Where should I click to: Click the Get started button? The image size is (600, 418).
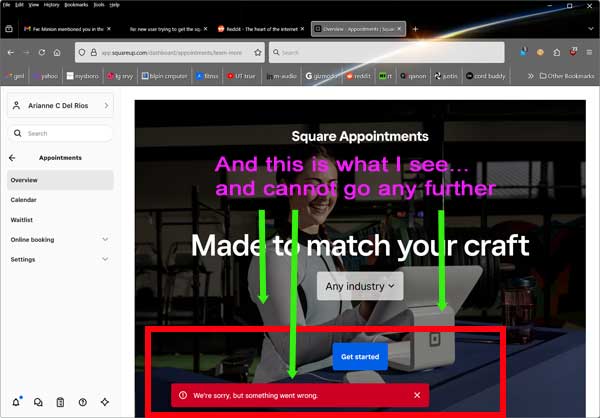pos(360,357)
